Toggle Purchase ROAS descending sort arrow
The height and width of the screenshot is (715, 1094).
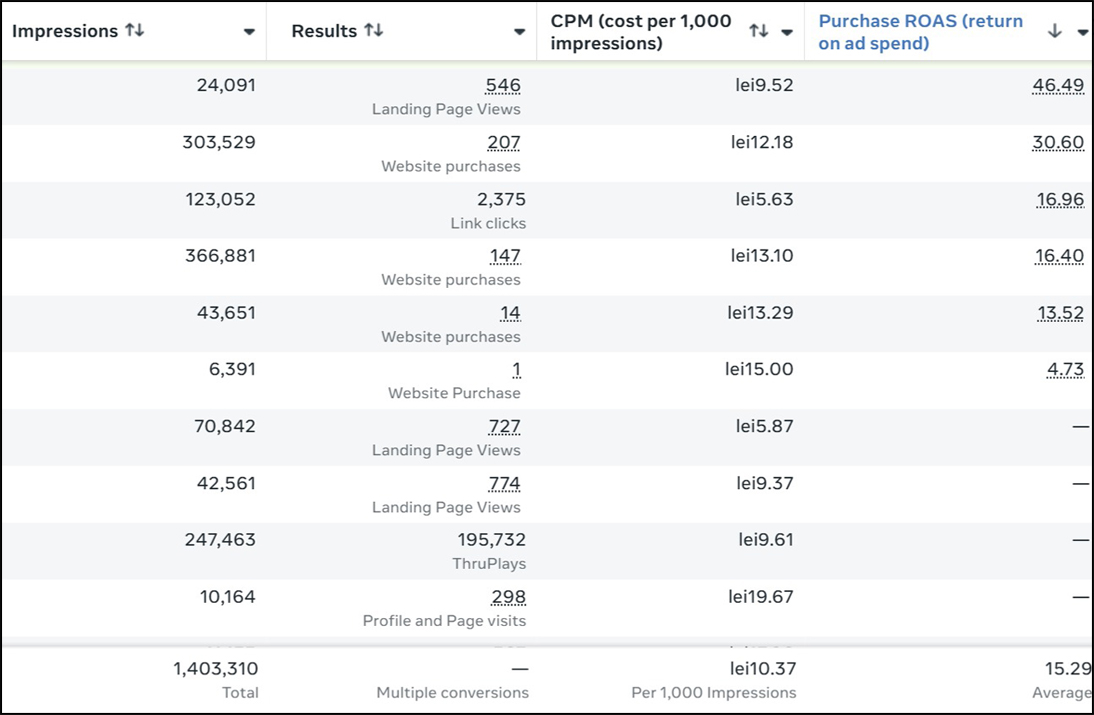[1054, 32]
